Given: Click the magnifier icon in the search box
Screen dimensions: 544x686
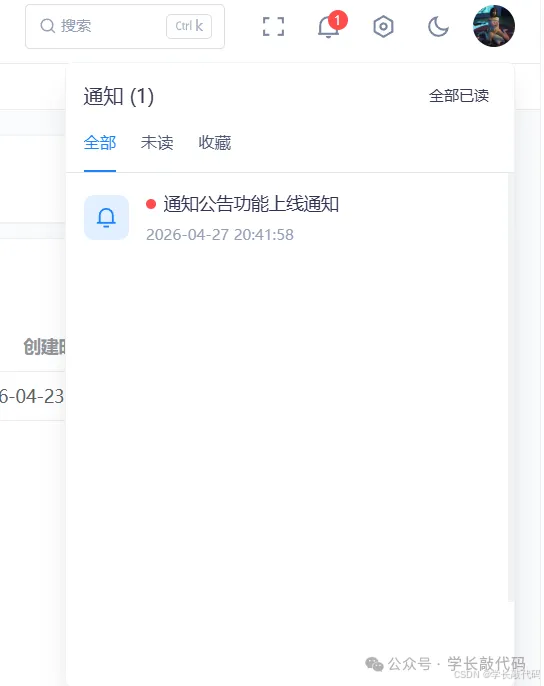Looking at the screenshot, I should (47, 26).
